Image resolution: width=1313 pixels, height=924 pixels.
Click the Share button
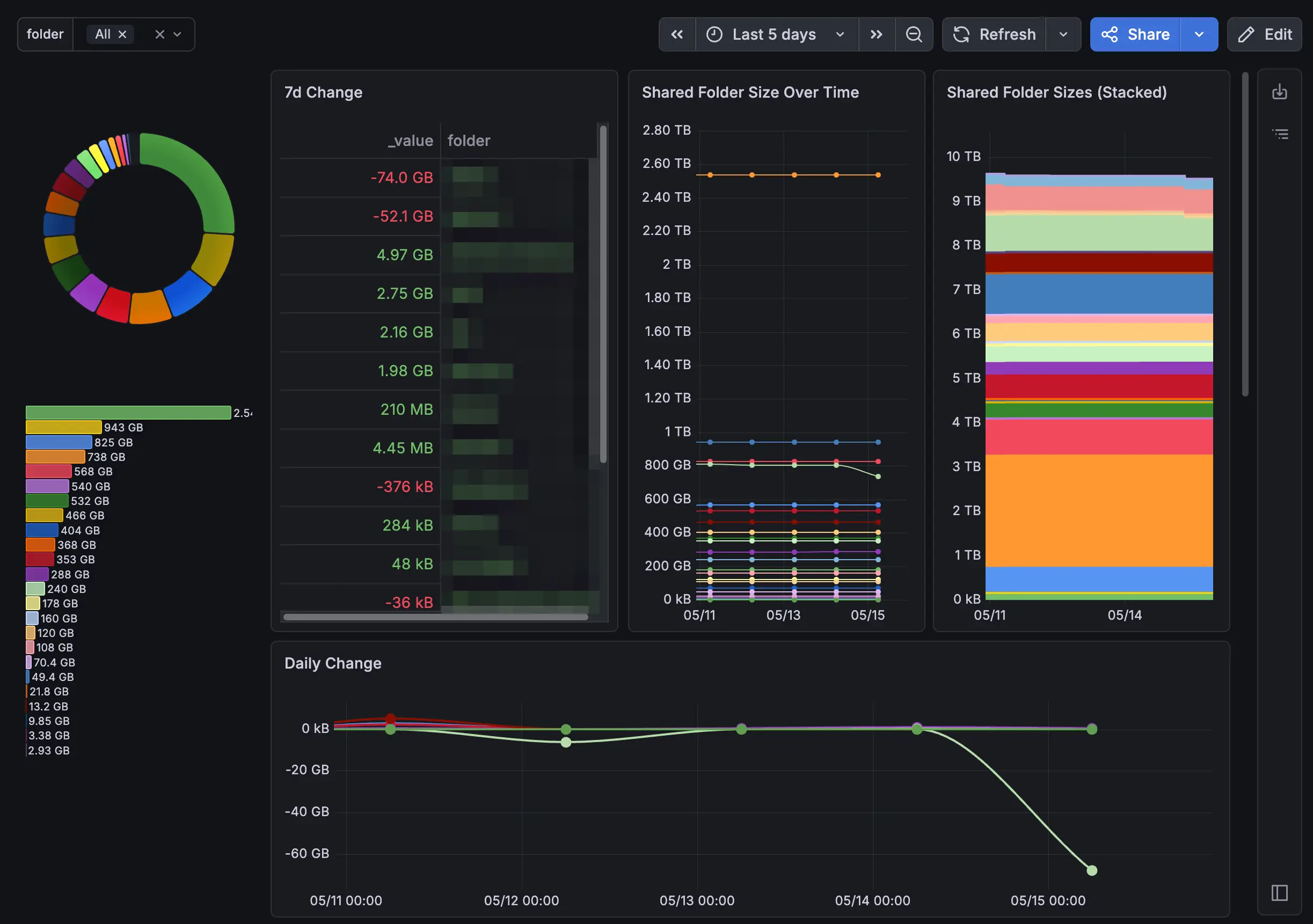1135,34
